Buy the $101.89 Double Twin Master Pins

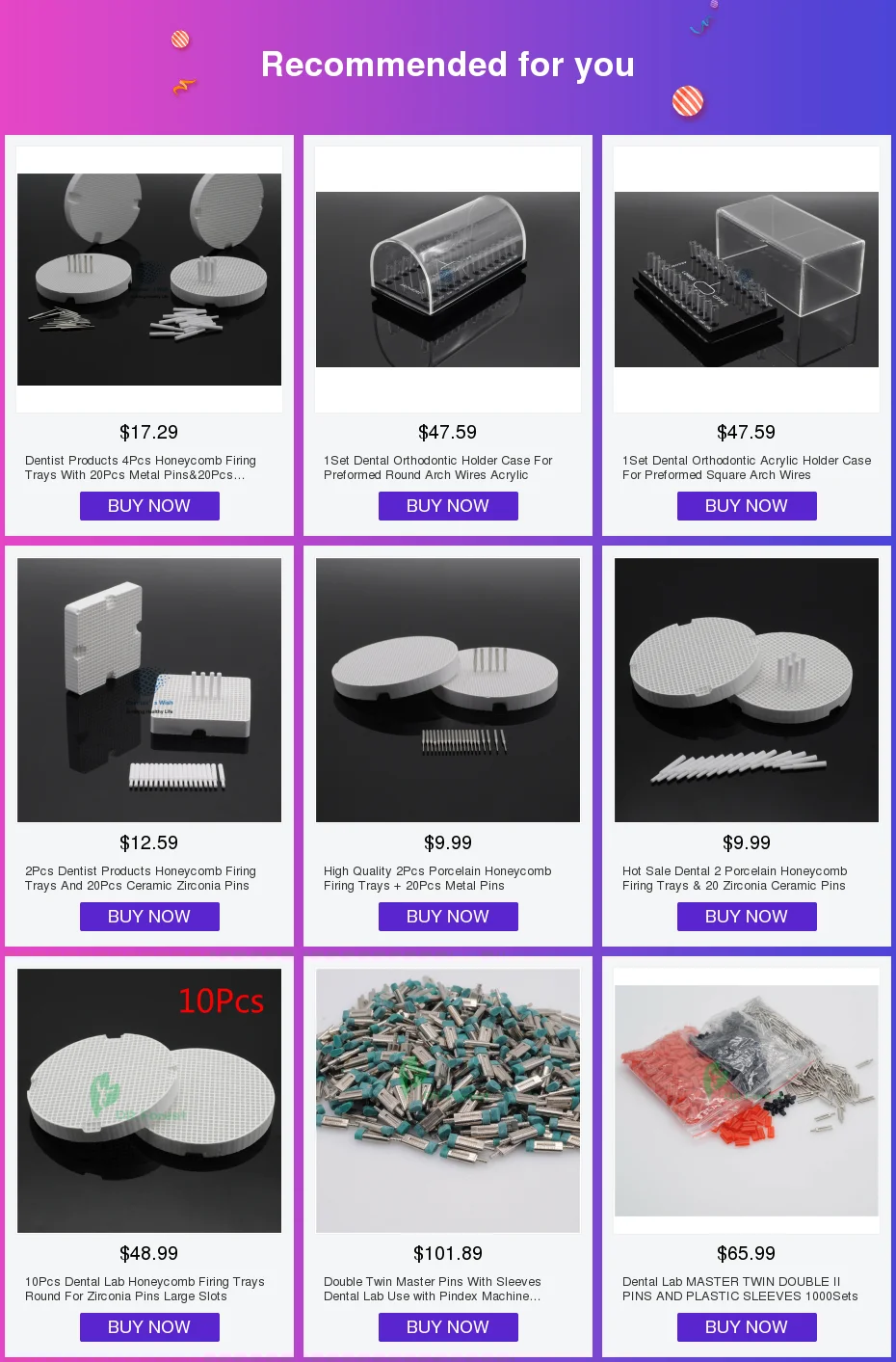448,1327
